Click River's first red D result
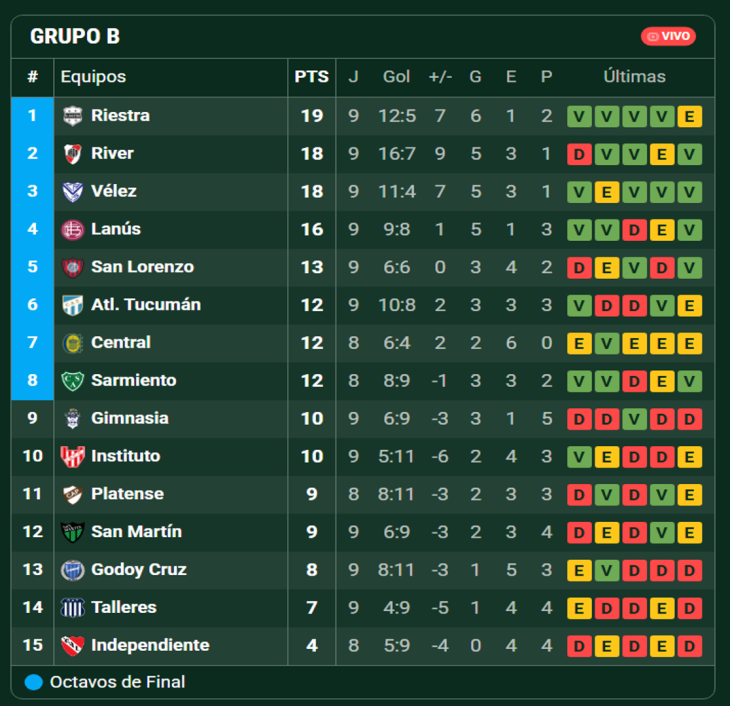The width and height of the screenshot is (730, 706). tap(579, 154)
